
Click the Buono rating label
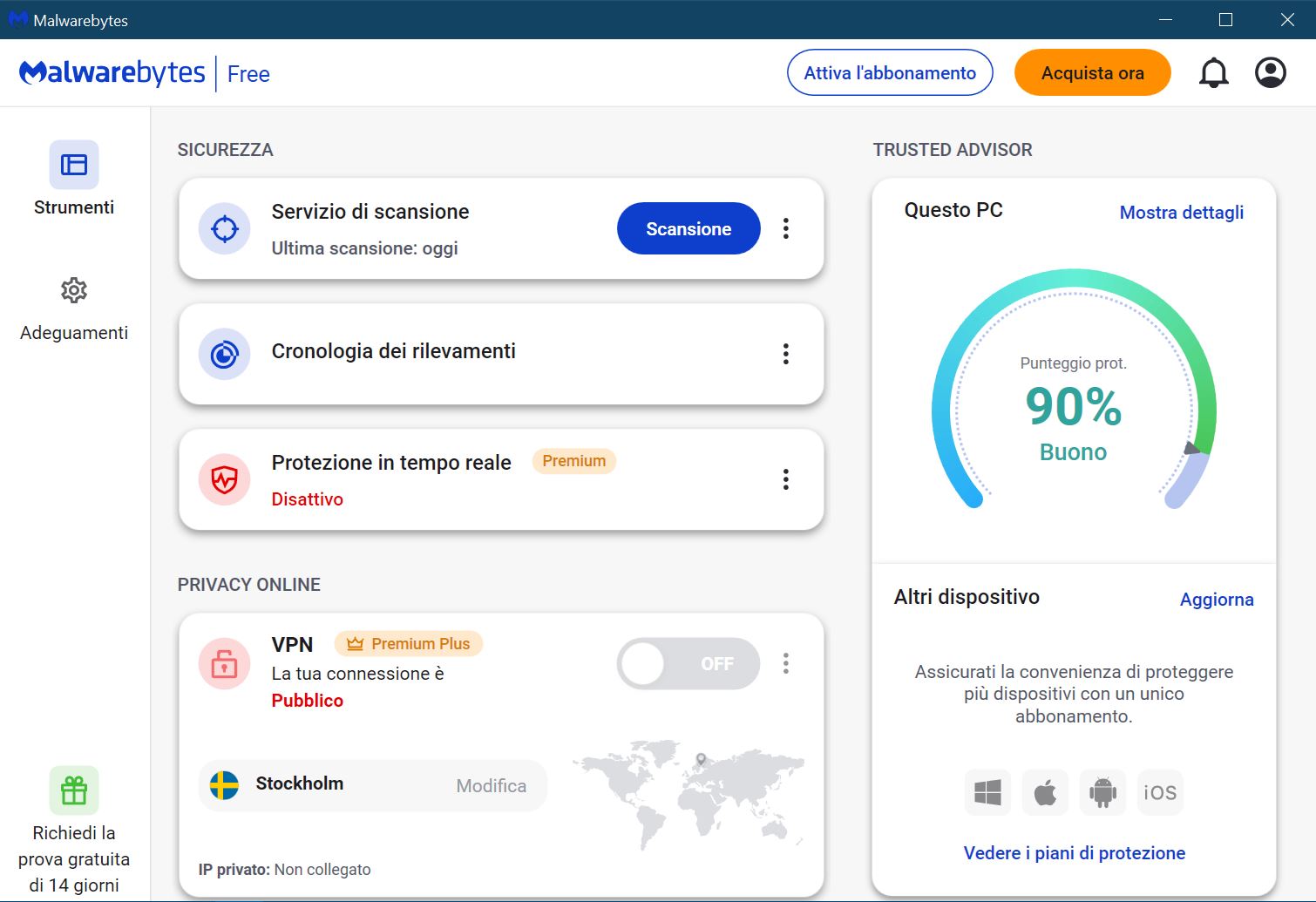point(1074,452)
